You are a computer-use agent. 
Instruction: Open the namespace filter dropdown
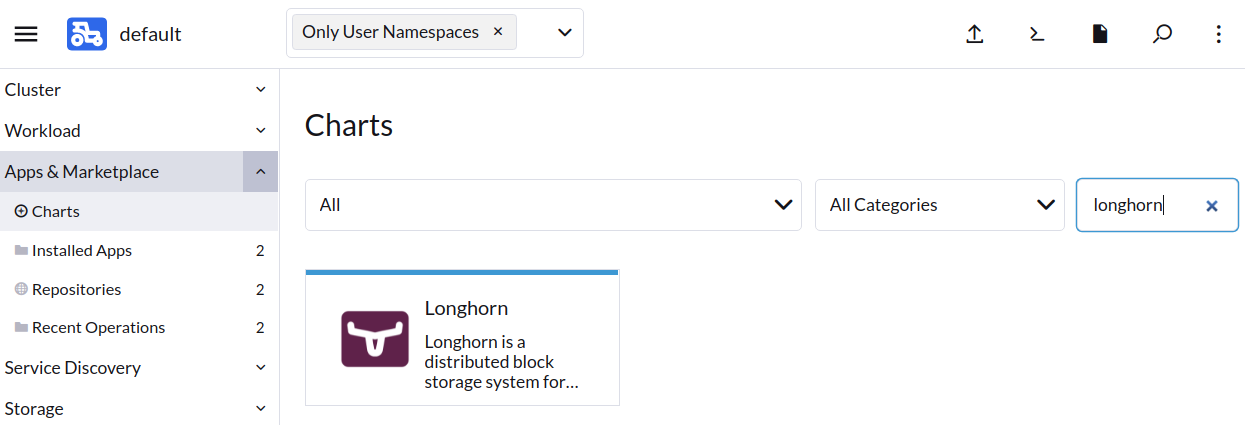pyautogui.click(x=564, y=33)
